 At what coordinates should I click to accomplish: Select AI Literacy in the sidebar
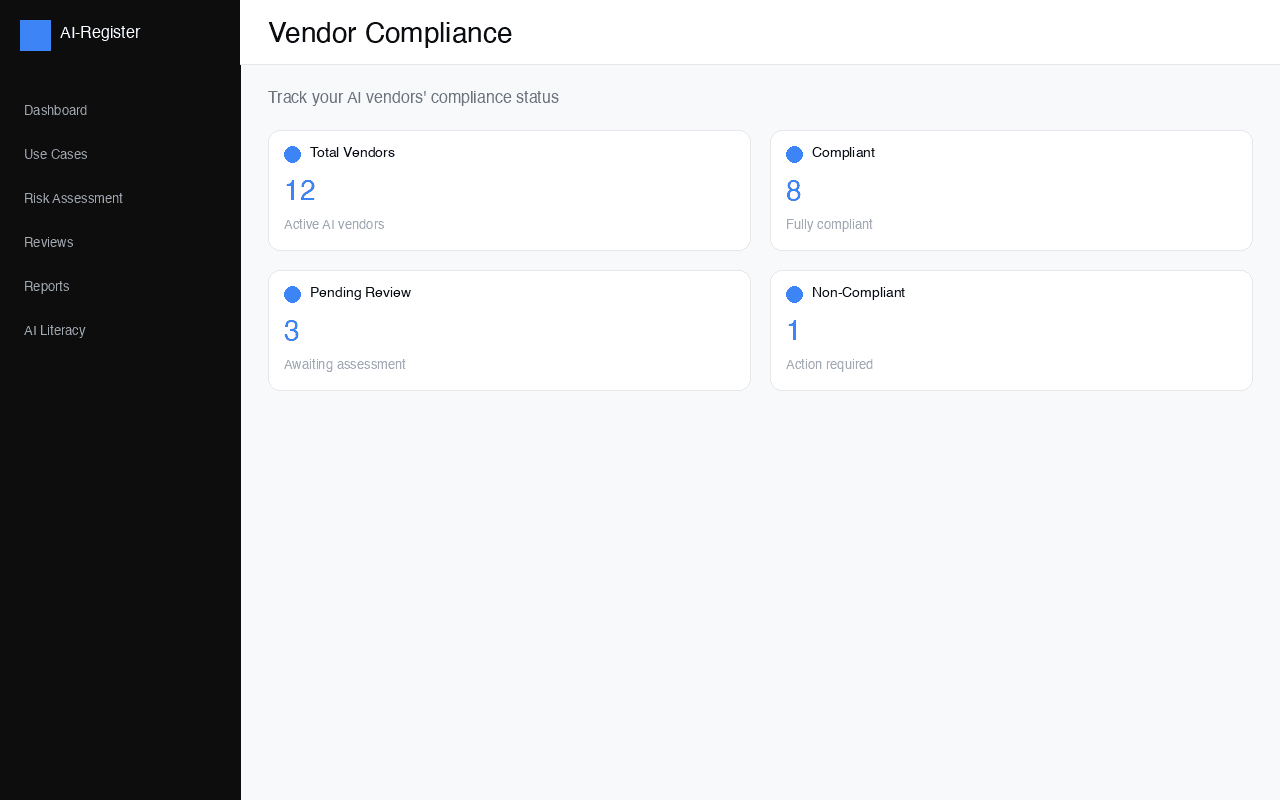click(54, 330)
